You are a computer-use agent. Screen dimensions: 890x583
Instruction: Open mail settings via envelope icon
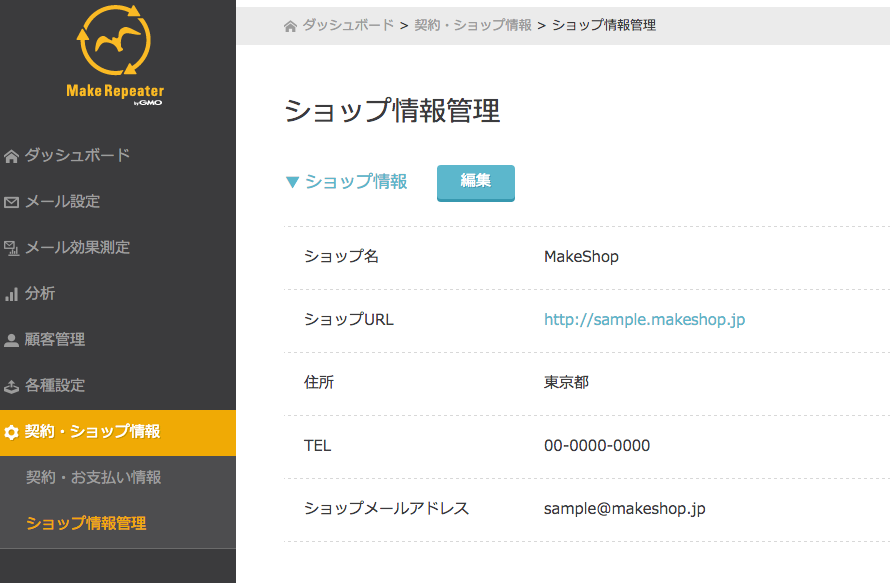tap(12, 201)
